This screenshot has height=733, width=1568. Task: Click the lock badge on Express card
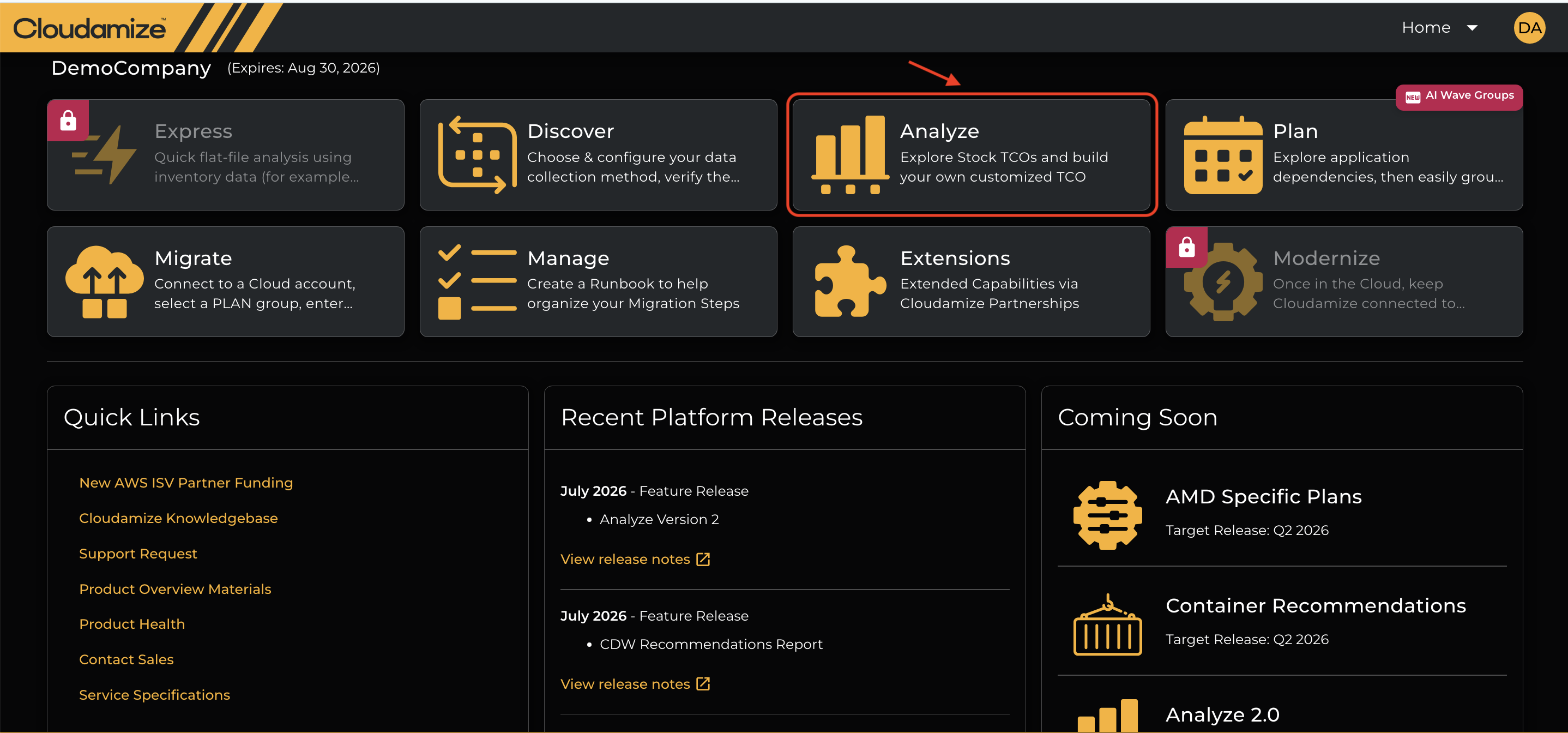click(68, 121)
